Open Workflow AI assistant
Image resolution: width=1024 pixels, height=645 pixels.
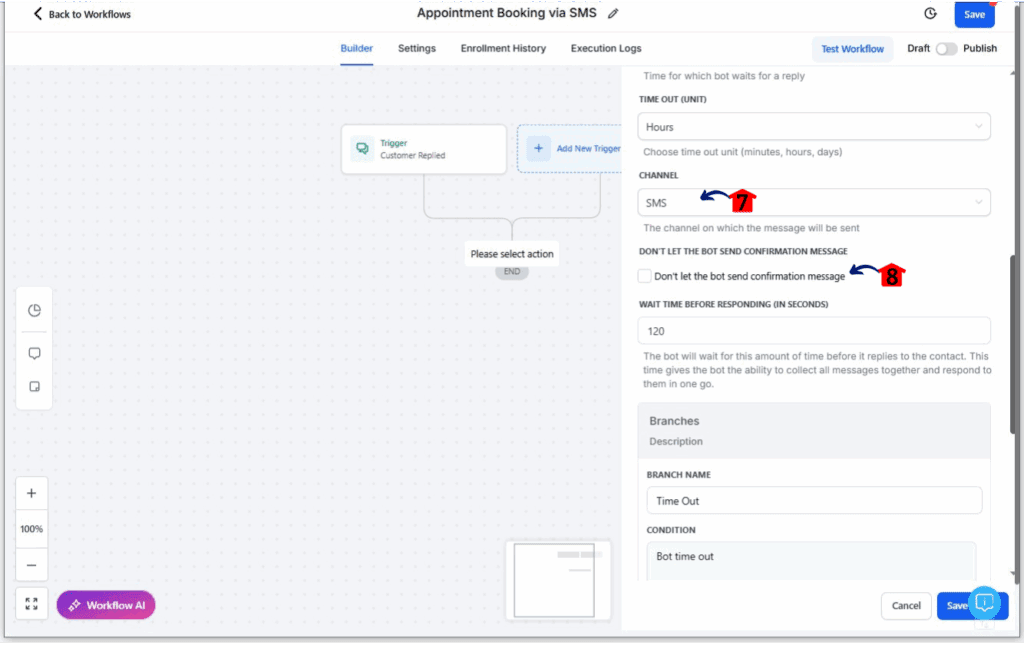tap(106, 605)
